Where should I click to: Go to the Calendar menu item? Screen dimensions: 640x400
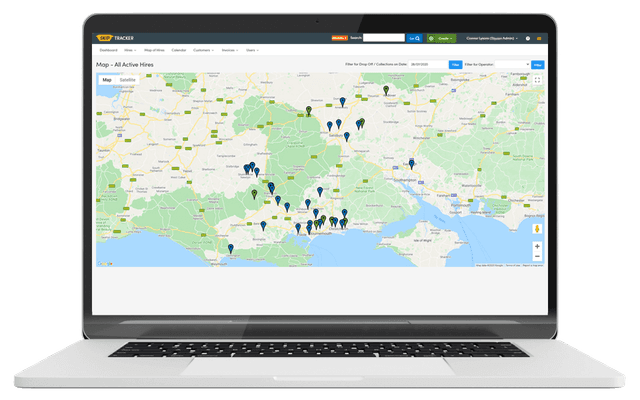pos(179,49)
